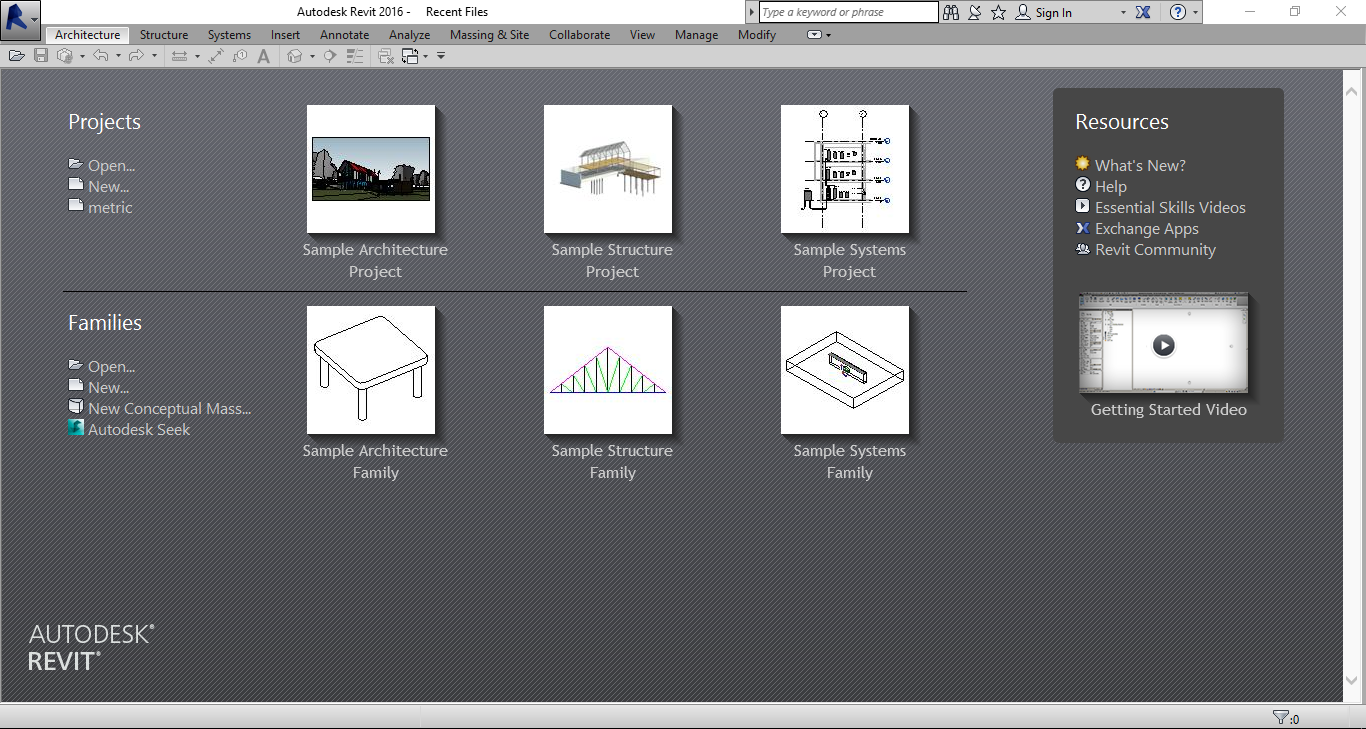Image resolution: width=1366 pixels, height=729 pixels.
Task: Expand the 3D View dropdown arrow
Action: pyautogui.click(x=312, y=56)
